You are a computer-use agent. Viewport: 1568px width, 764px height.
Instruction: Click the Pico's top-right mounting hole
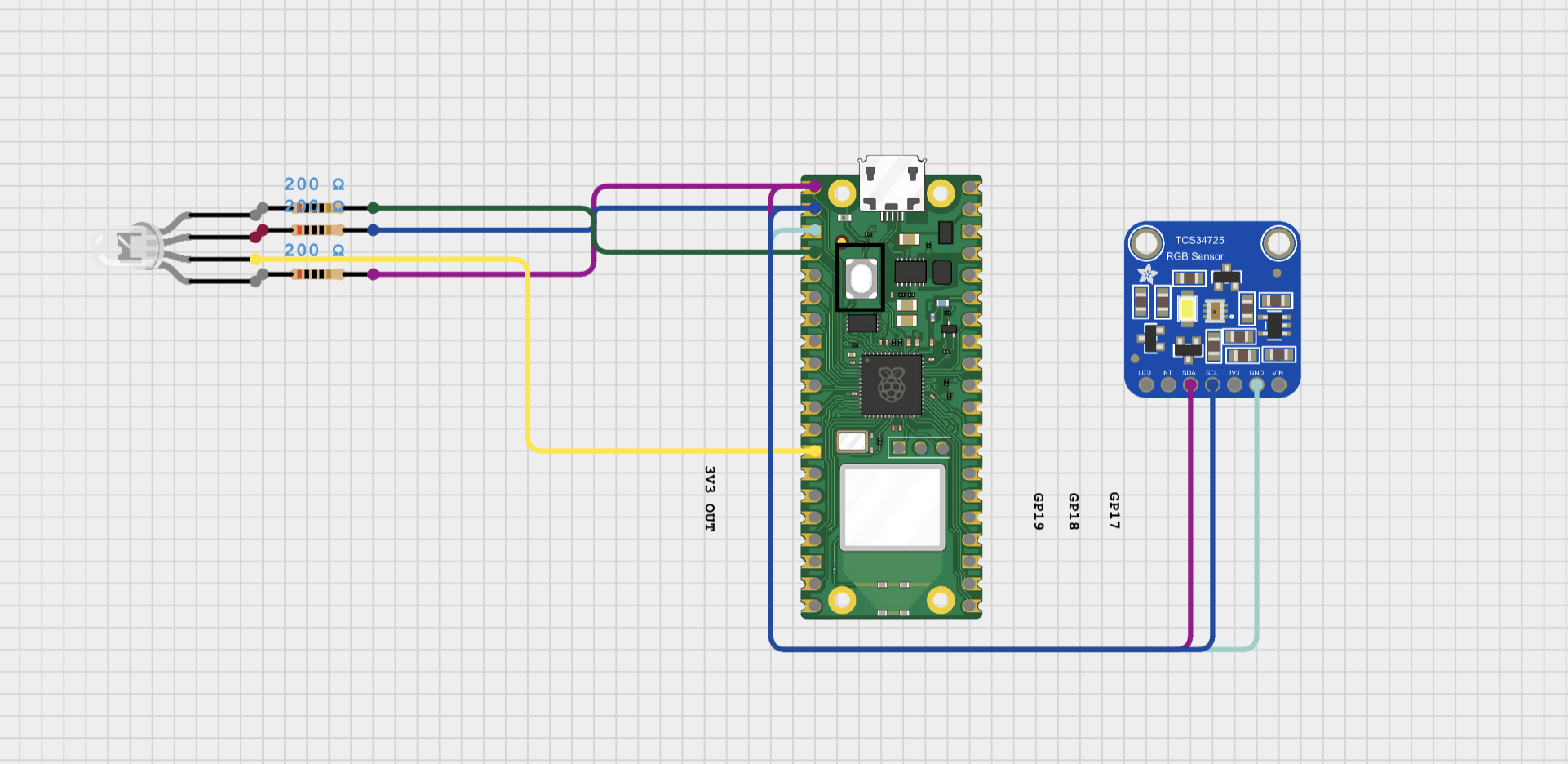(x=941, y=193)
